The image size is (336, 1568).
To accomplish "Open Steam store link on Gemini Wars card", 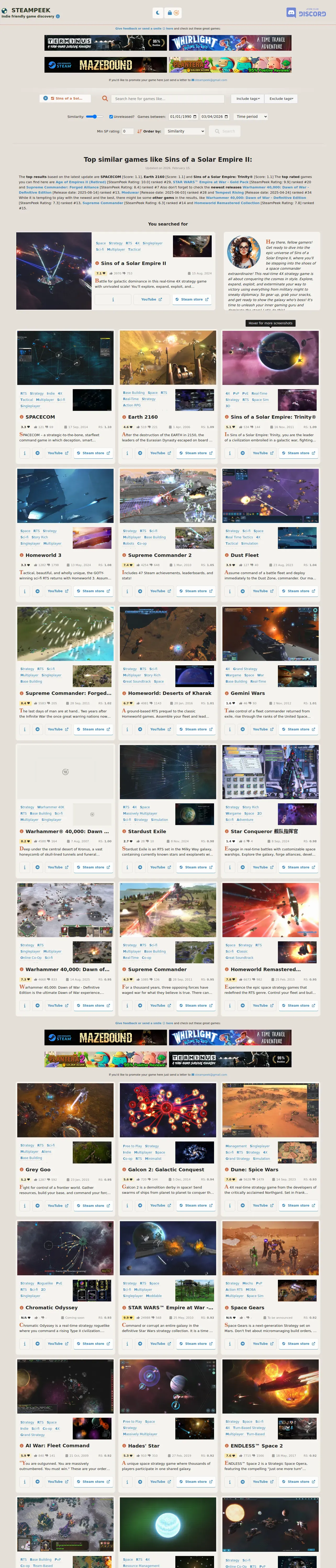I will tap(298, 729).
